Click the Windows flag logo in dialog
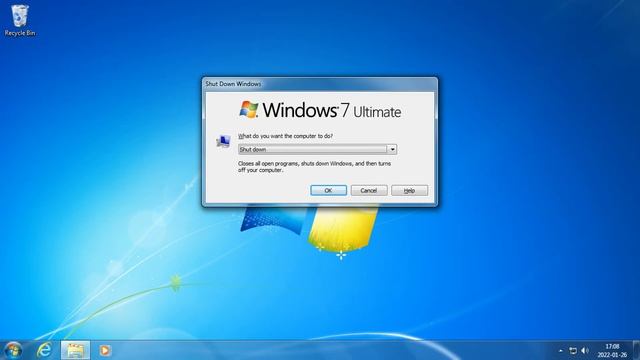 tap(249, 109)
